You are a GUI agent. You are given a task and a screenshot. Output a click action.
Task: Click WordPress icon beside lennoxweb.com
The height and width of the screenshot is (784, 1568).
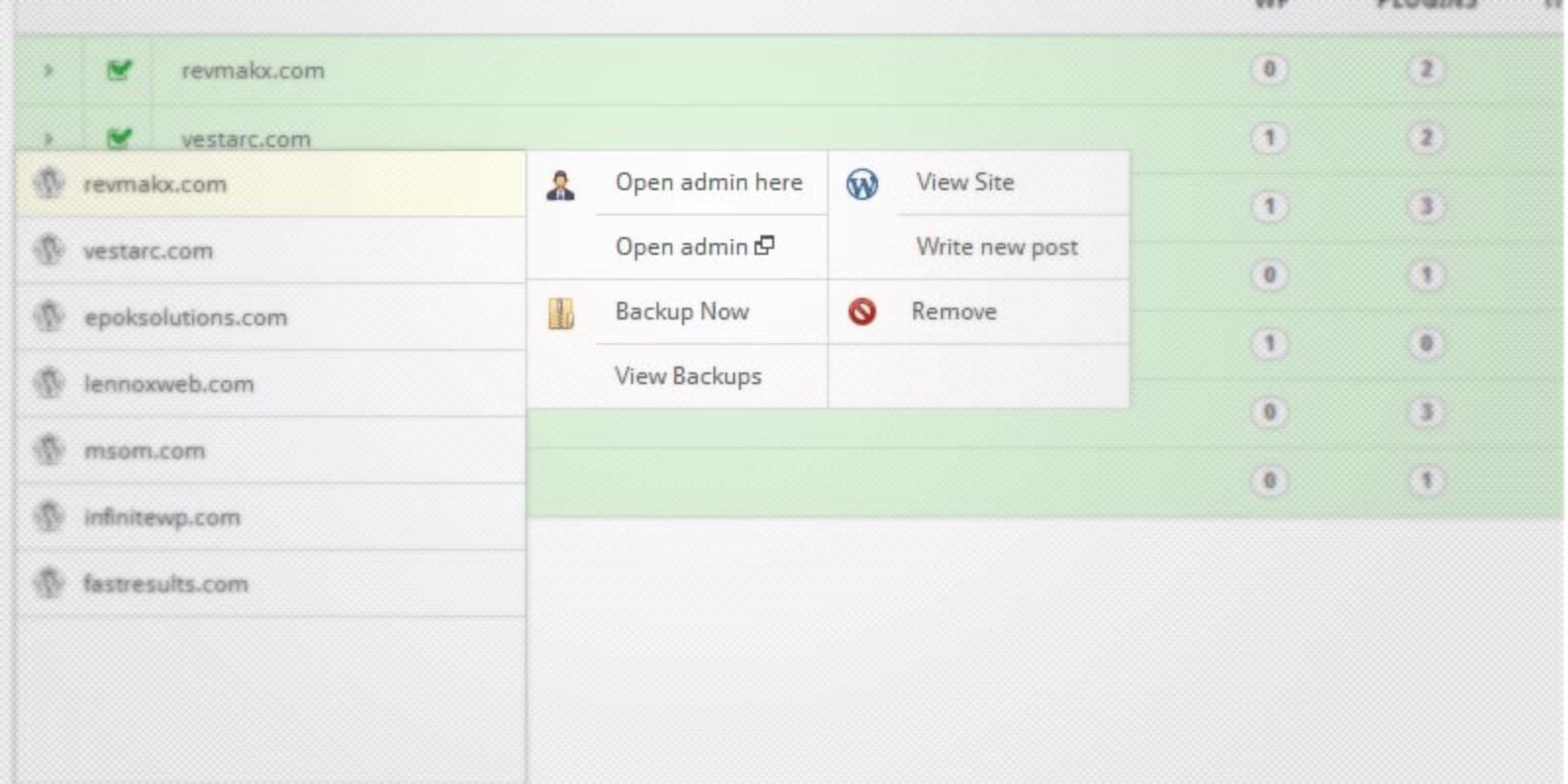click(x=48, y=383)
